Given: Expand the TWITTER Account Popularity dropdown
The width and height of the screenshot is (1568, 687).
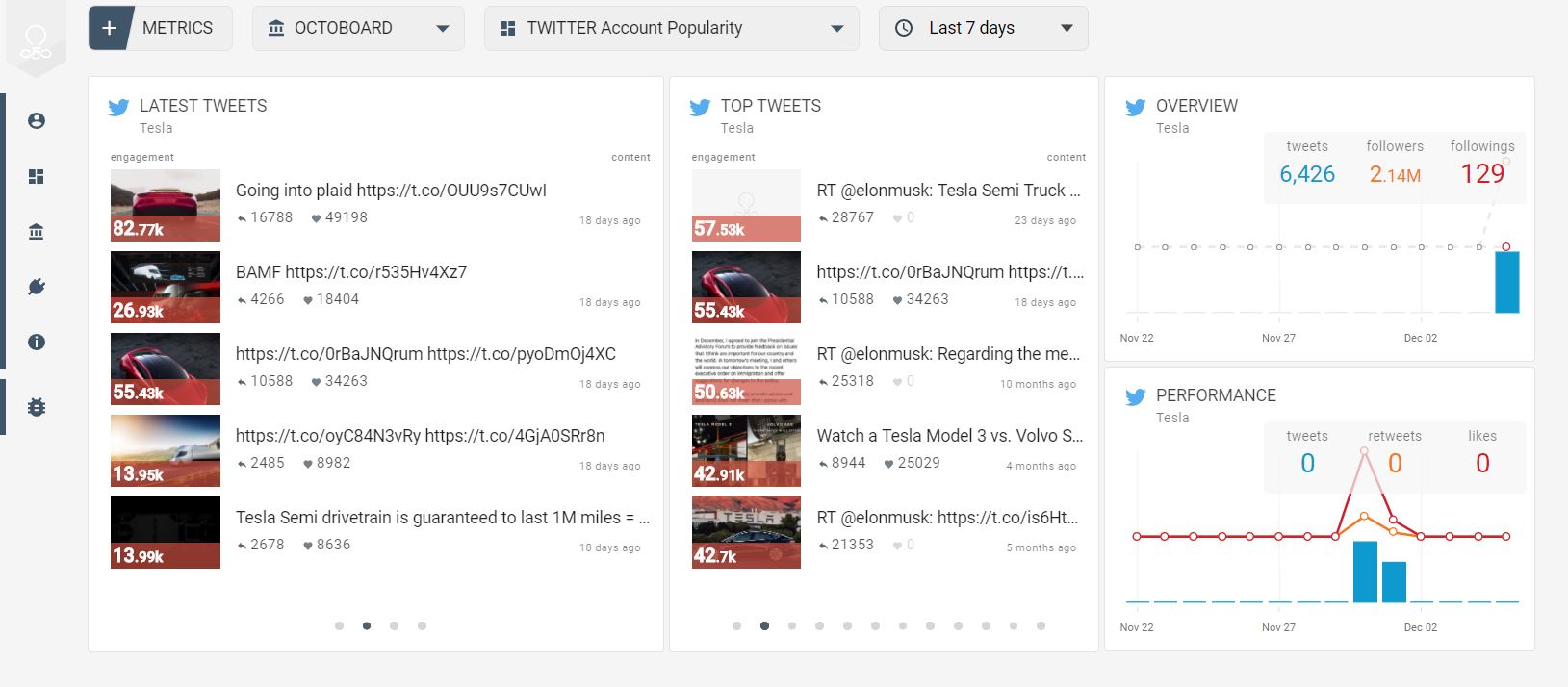Looking at the screenshot, I should point(672,28).
